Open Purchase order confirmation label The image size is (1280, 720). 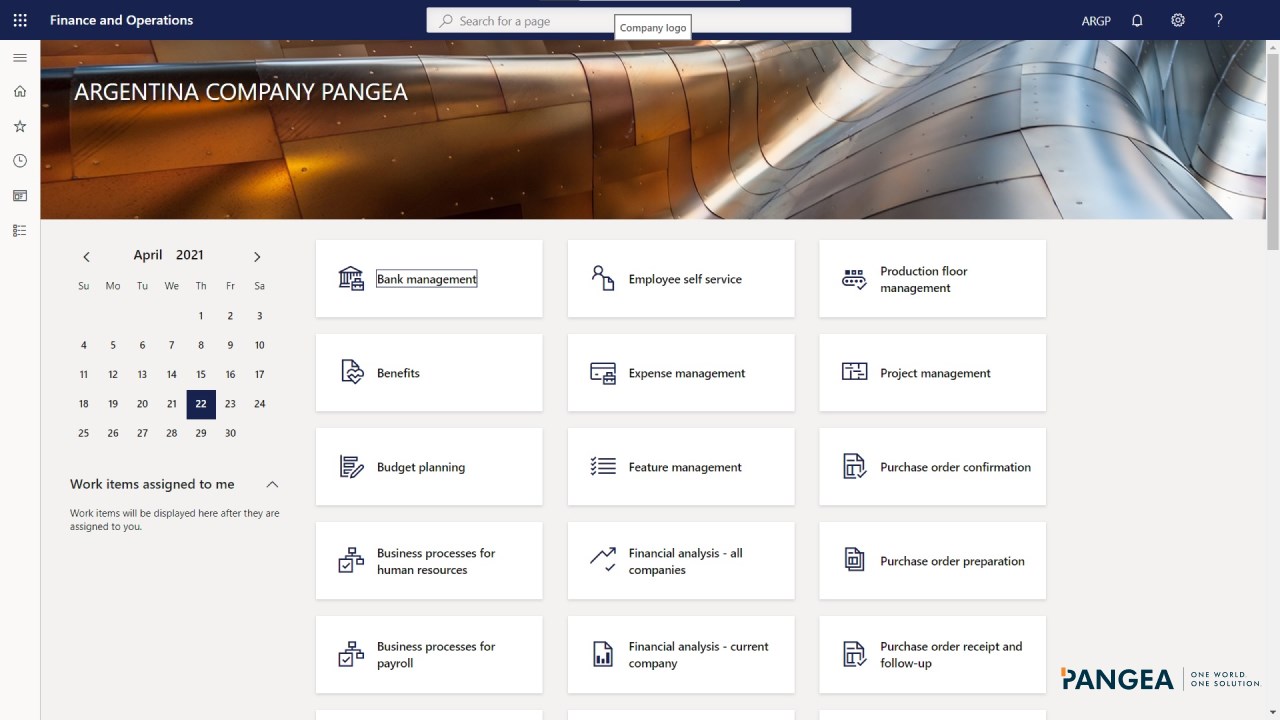[x=955, y=467]
